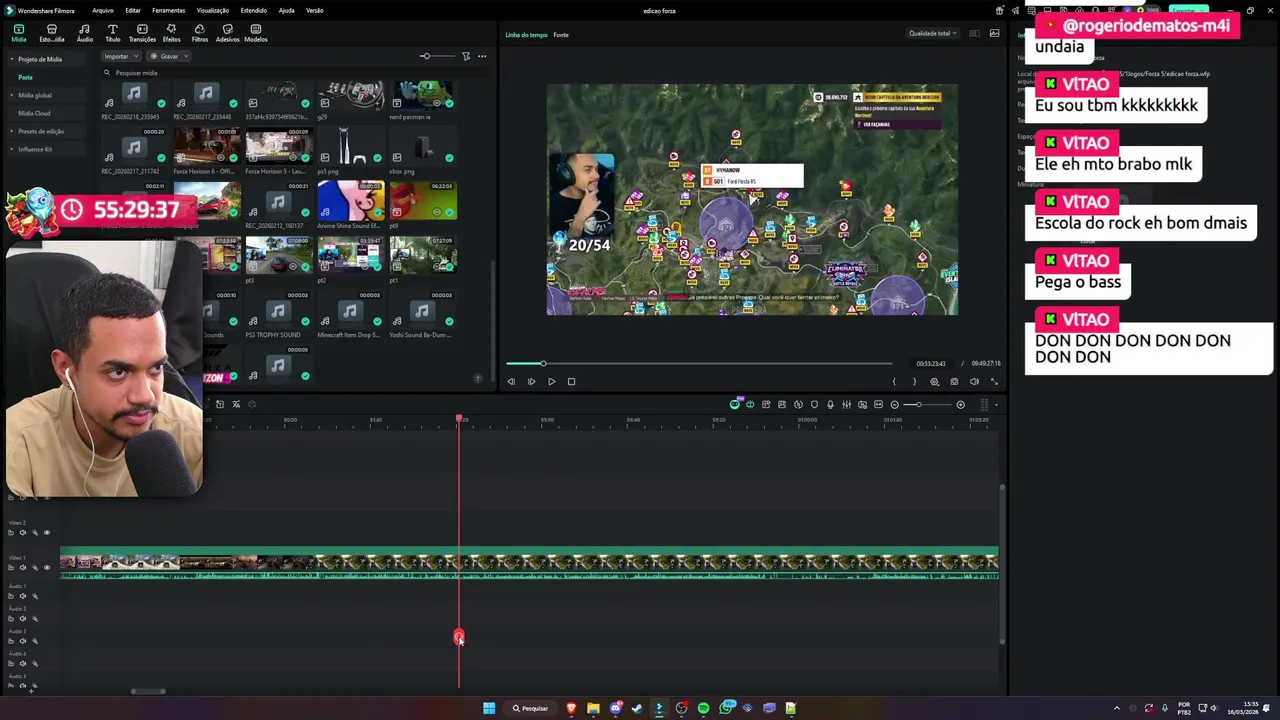Open the Ferramentas menu
Image resolution: width=1280 pixels, height=720 pixels.
tap(168, 10)
